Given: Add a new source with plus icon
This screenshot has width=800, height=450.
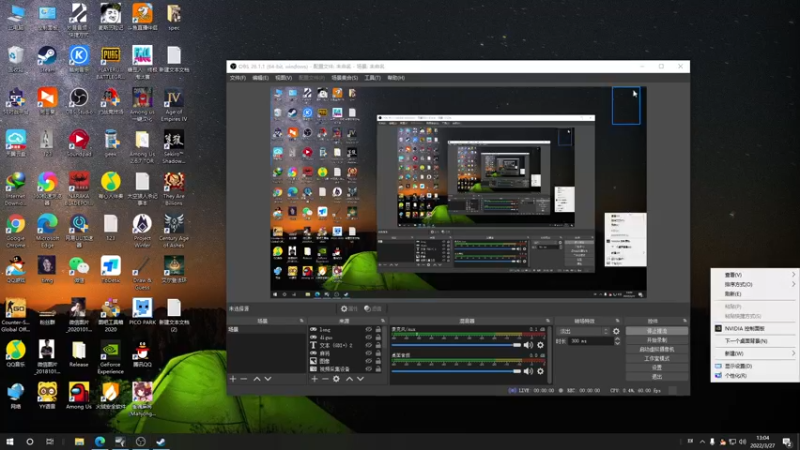Looking at the screenshot, I should click(x=314, y=379).
